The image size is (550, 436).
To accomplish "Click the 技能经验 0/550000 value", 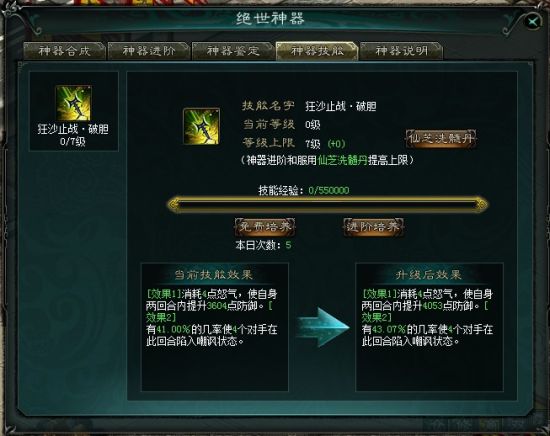I will coord(329,190).
